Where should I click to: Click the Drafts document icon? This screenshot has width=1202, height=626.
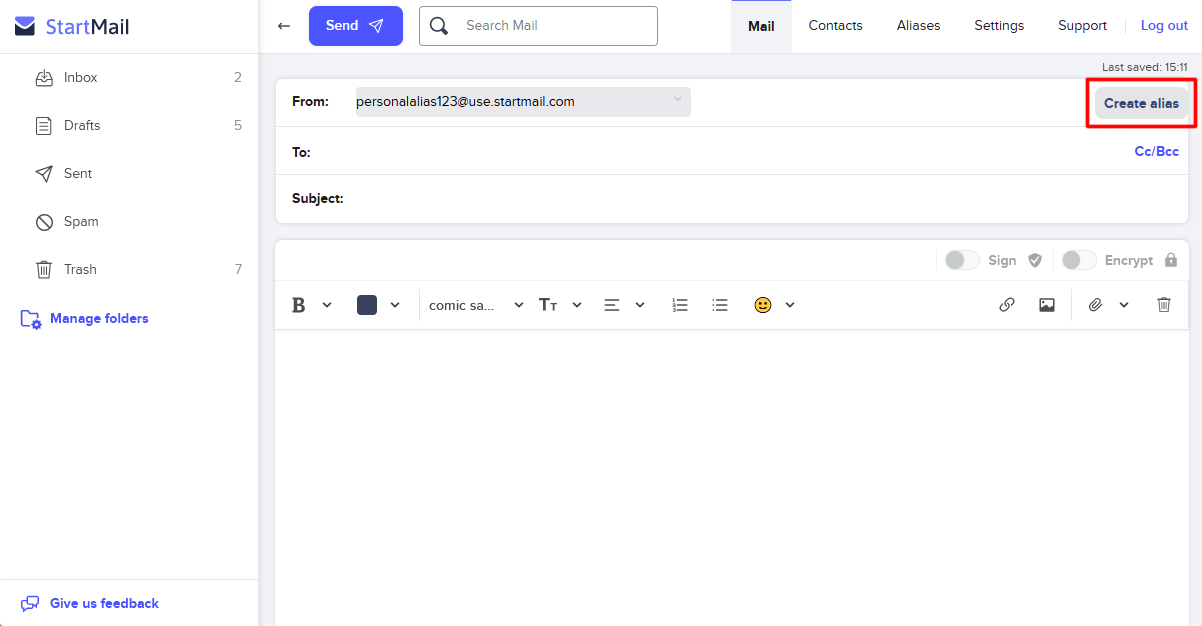pyautogui.click(x=44, y=126)
